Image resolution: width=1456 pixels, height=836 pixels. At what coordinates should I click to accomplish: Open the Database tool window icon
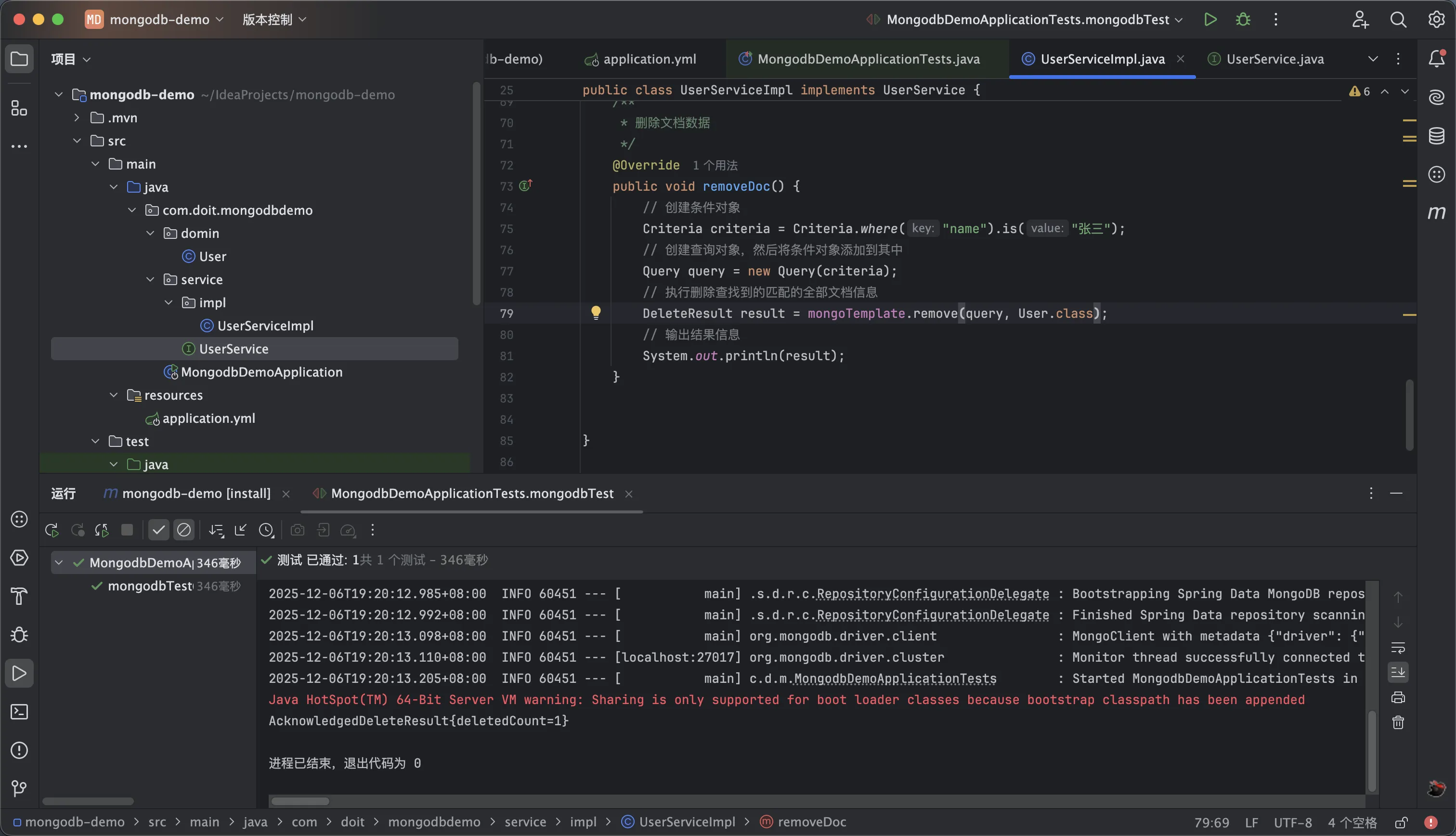coord(1436,136)
